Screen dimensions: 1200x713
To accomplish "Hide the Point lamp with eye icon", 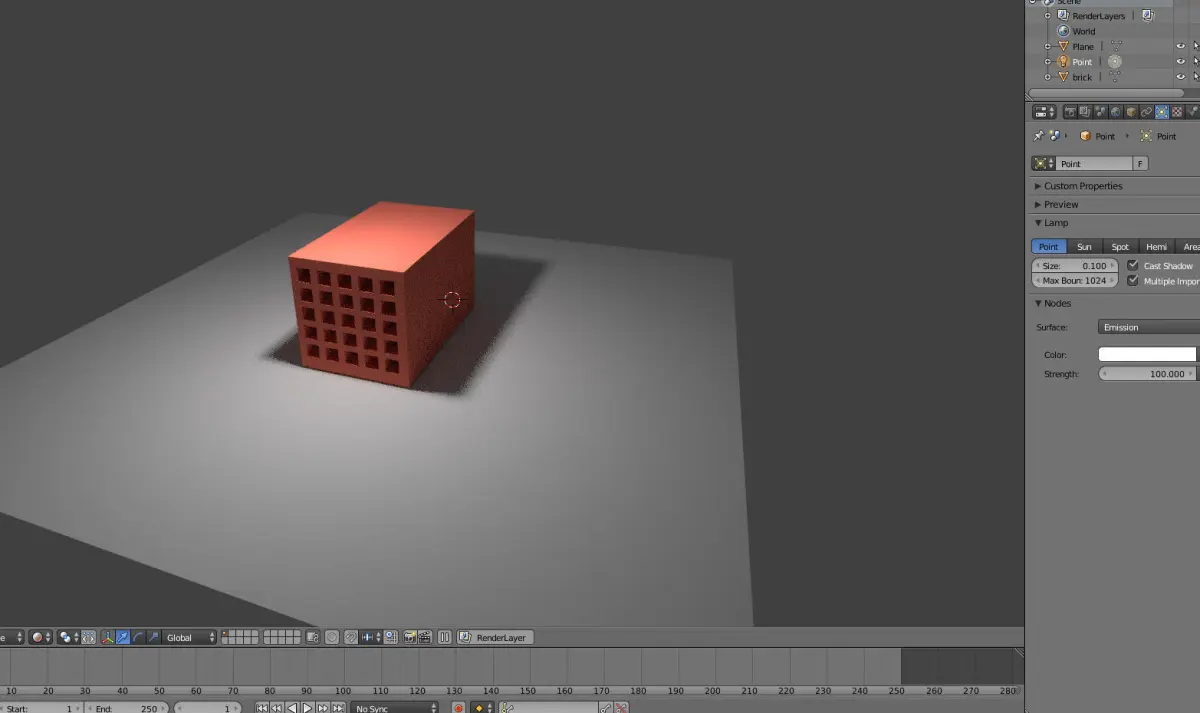I will 1180,61.
